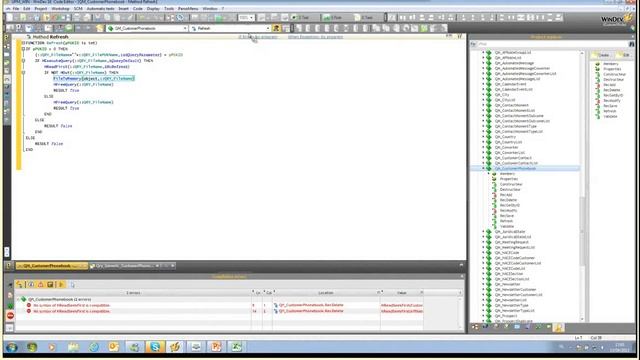Image resolution: width=640 pixels, height=360 pixels.
Task: Collapse the QM_CustomerPhonebook tree node
Action: pos(483,168)
